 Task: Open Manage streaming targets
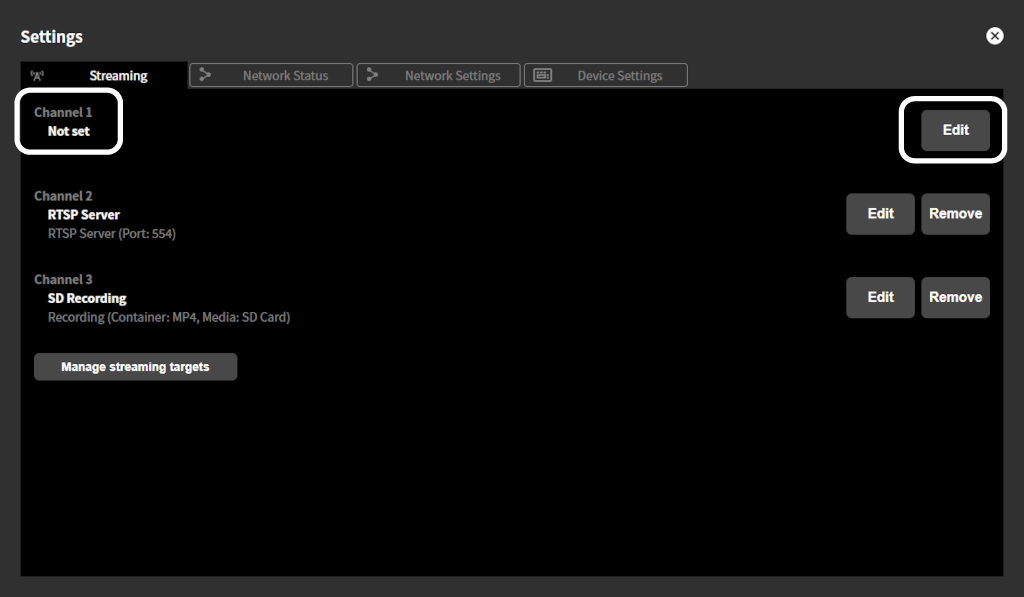[135, 366]
